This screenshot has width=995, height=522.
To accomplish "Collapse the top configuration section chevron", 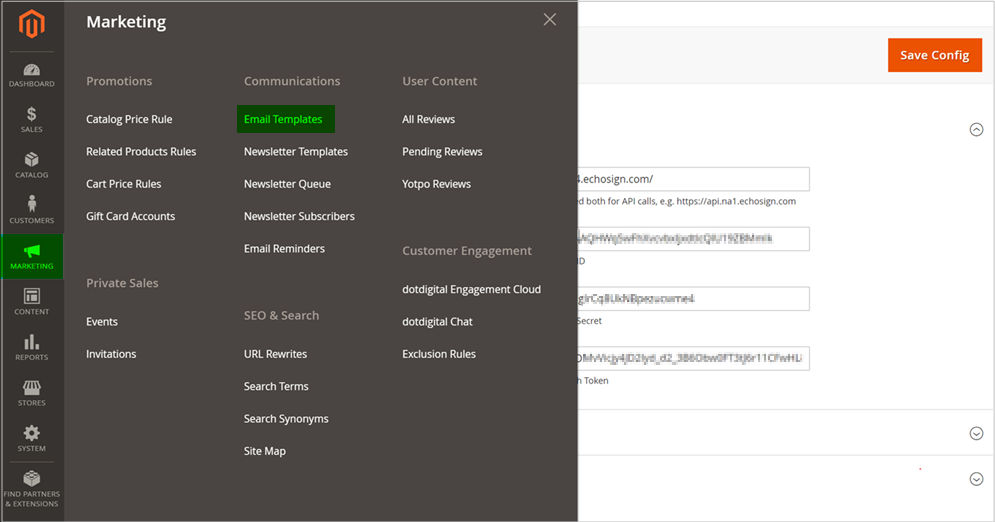I will click(x=976, y=129).
